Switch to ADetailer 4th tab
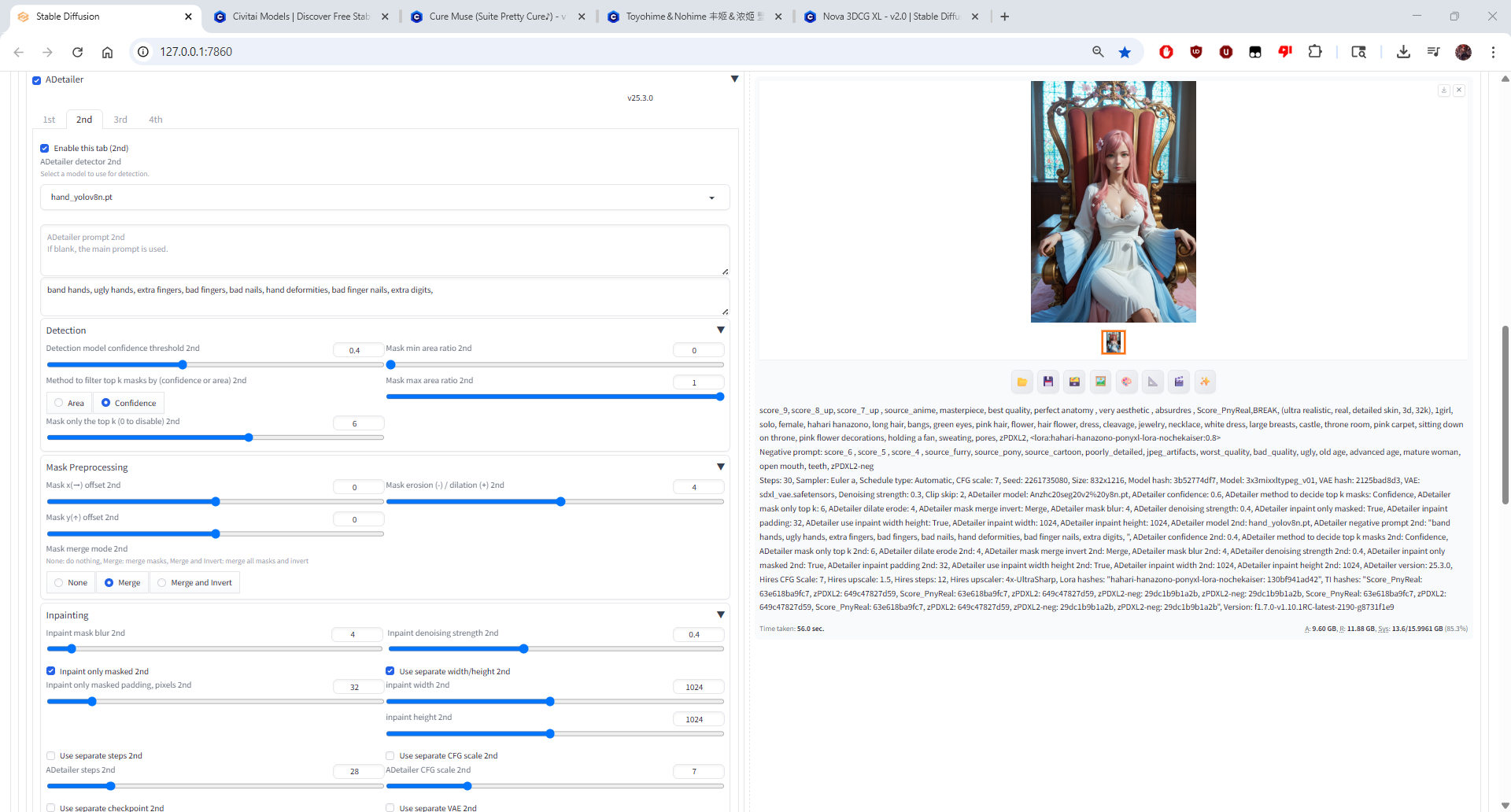The width and height of the screenshot is (1511, 812). pyautogui.click(x=156, y=120)
